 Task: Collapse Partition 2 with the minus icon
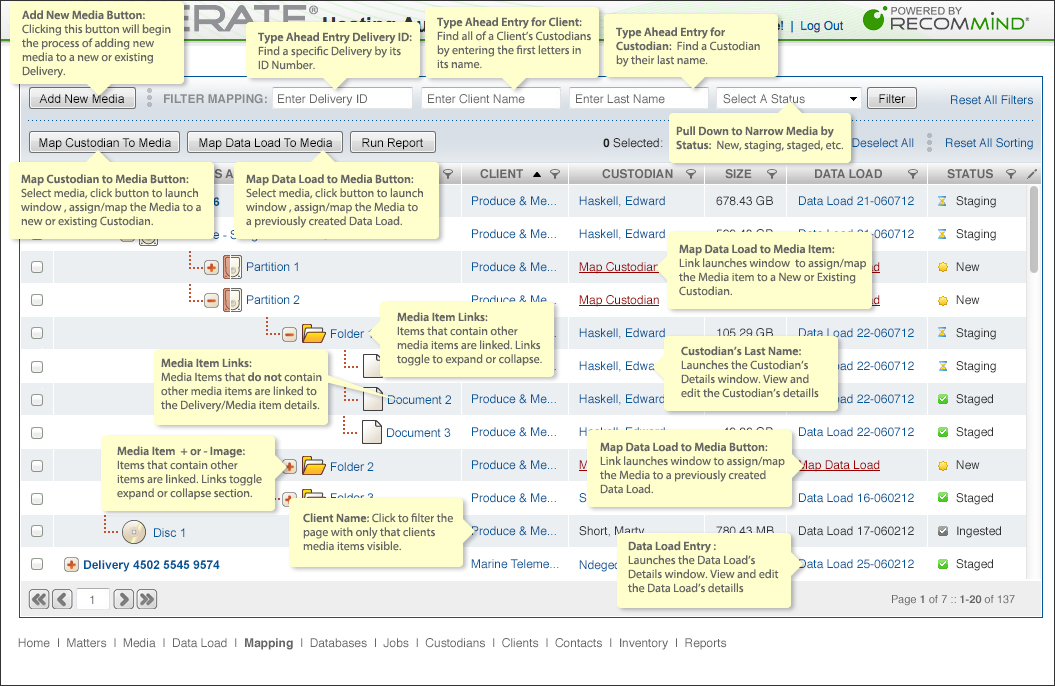(x=211, y=301)
